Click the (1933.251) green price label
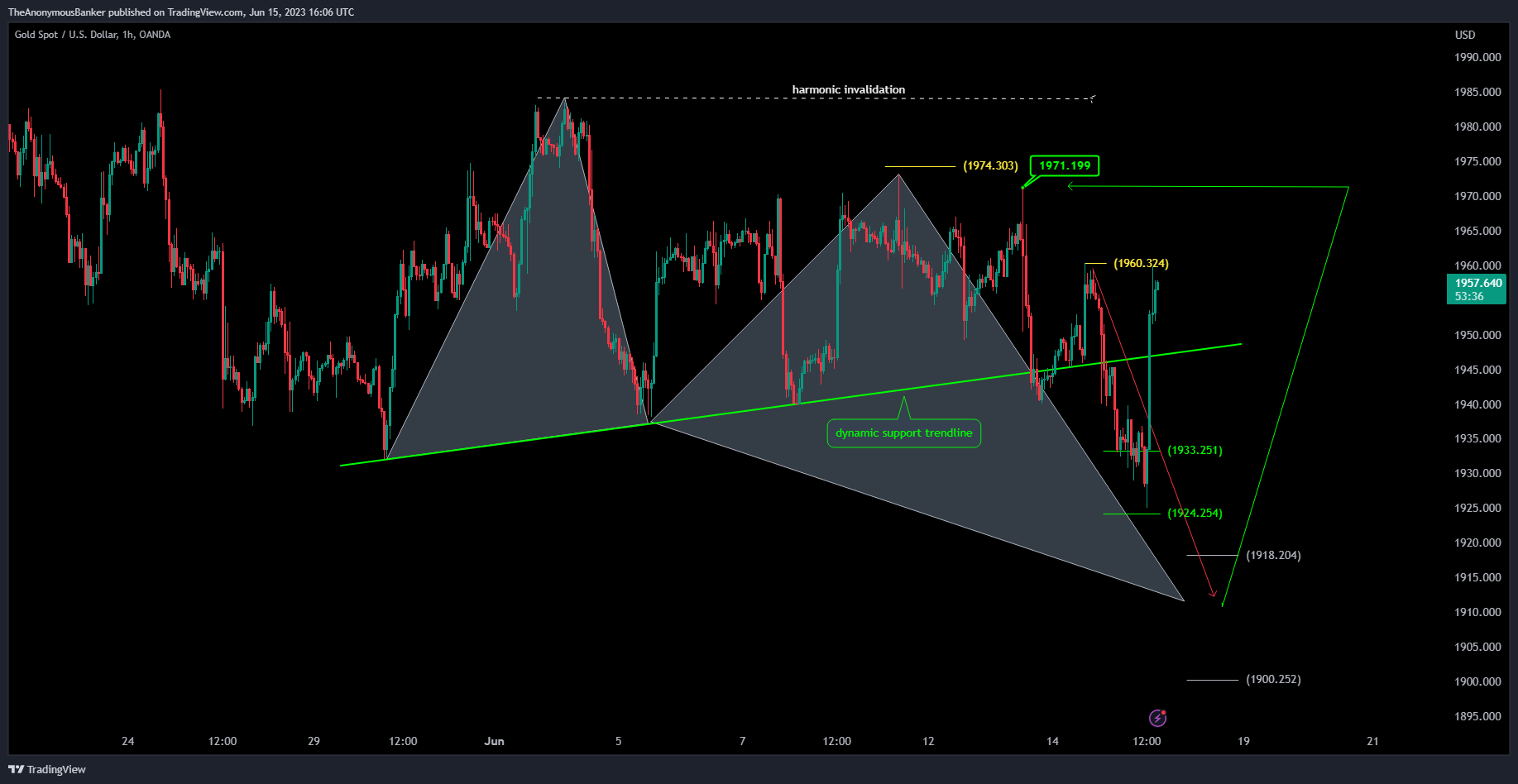 click(1195, 451)
